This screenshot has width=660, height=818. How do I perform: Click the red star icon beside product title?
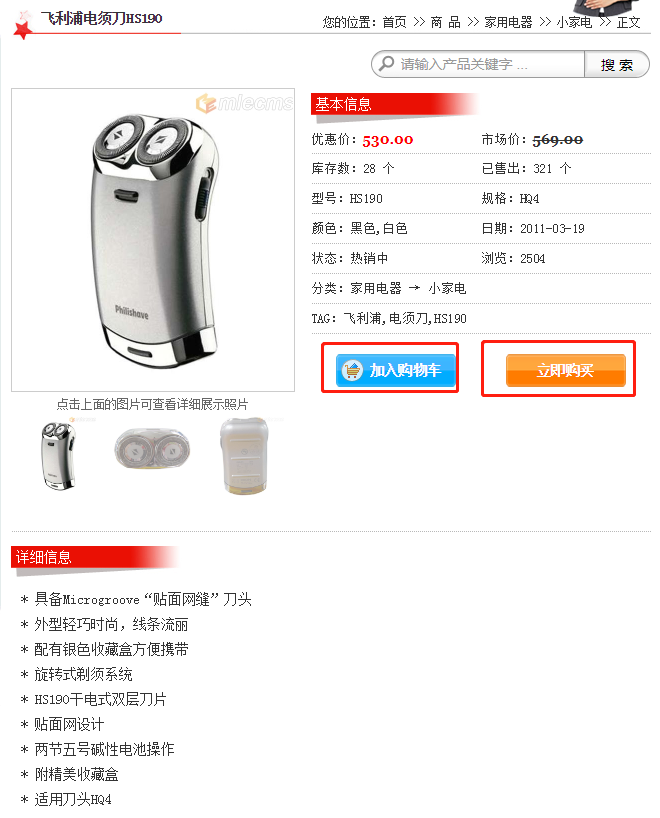[22, 27]
